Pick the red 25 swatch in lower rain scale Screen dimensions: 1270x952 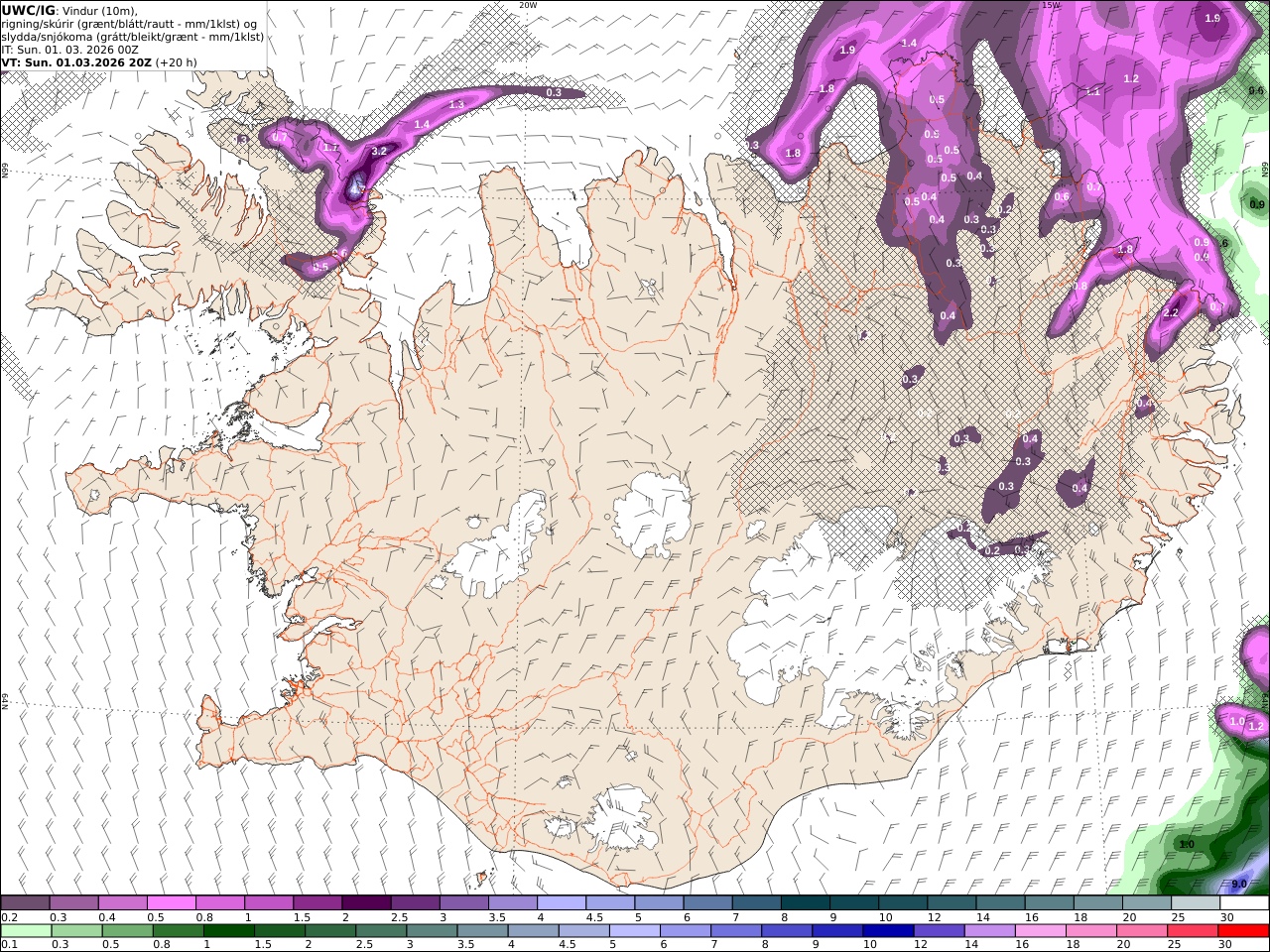coord(1192,931)
